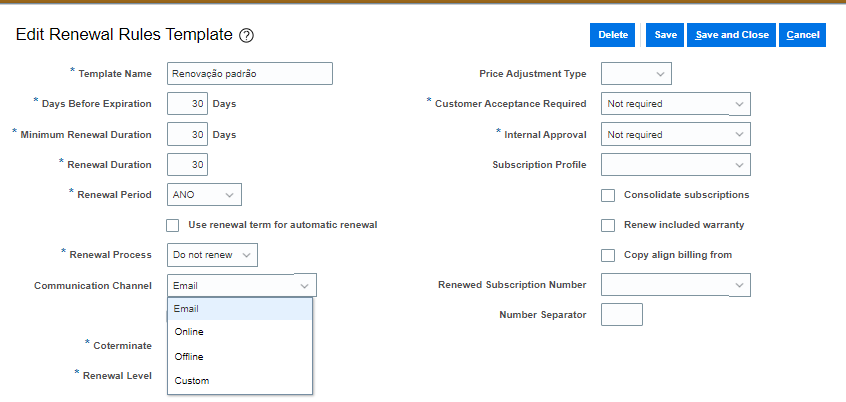Open Subscription Profile dropdown

pos(676,165)
